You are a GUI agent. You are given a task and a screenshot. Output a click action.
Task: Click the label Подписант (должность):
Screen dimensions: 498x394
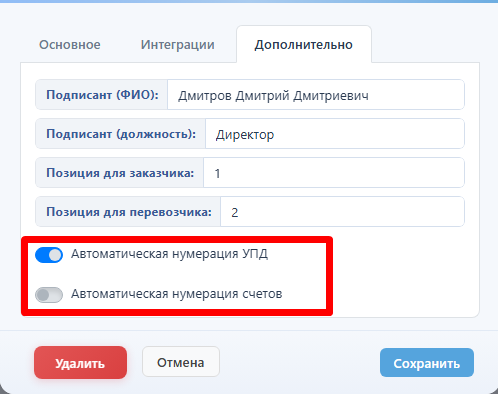coord(121,134)
